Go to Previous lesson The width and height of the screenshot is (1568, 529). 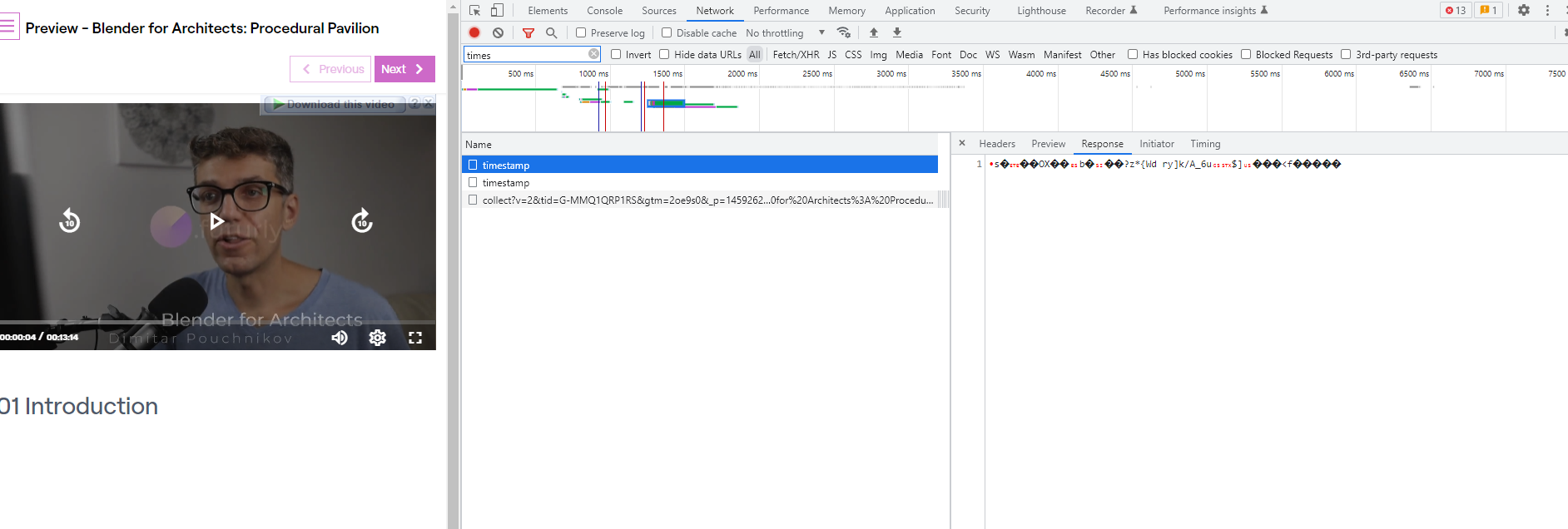point(330,69)
